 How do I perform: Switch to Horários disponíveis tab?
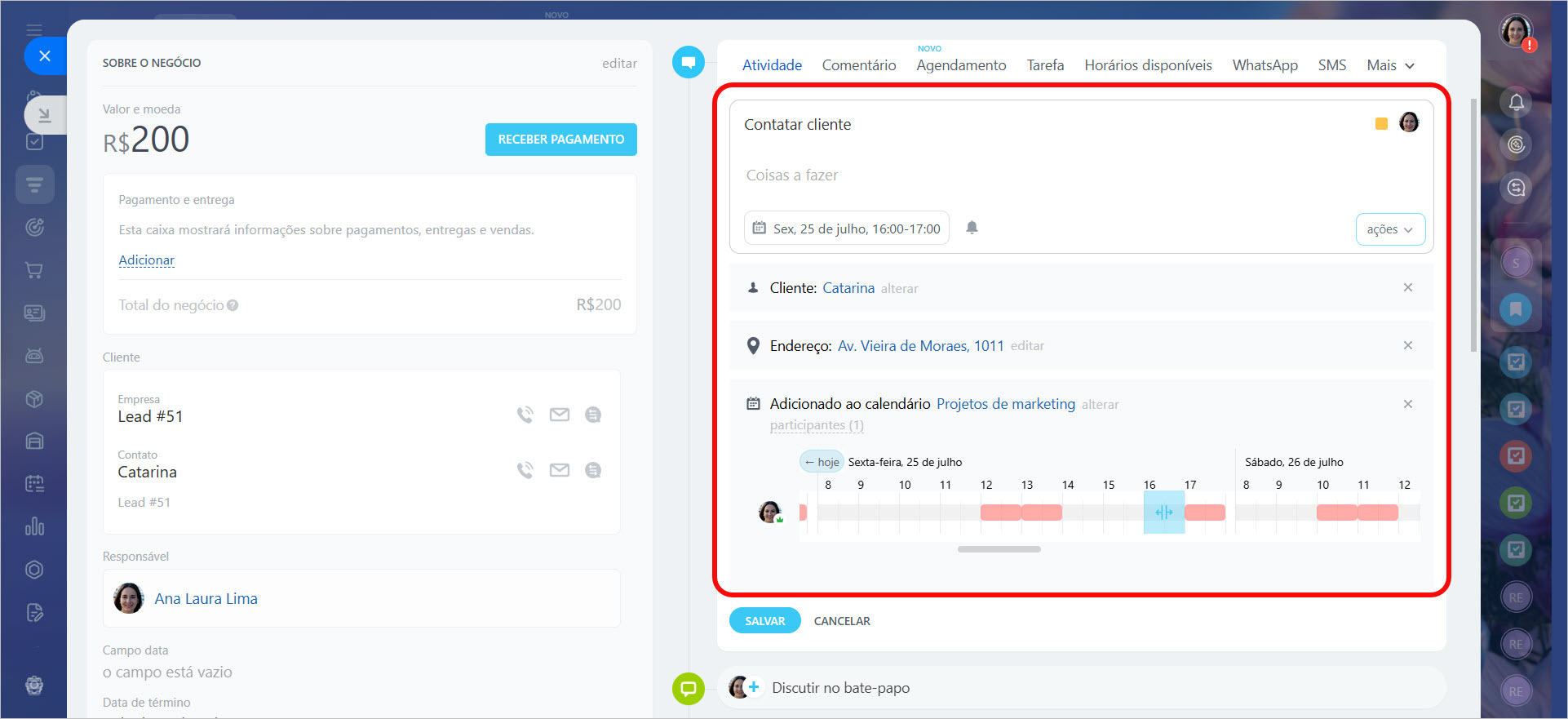click(1148, 65)
